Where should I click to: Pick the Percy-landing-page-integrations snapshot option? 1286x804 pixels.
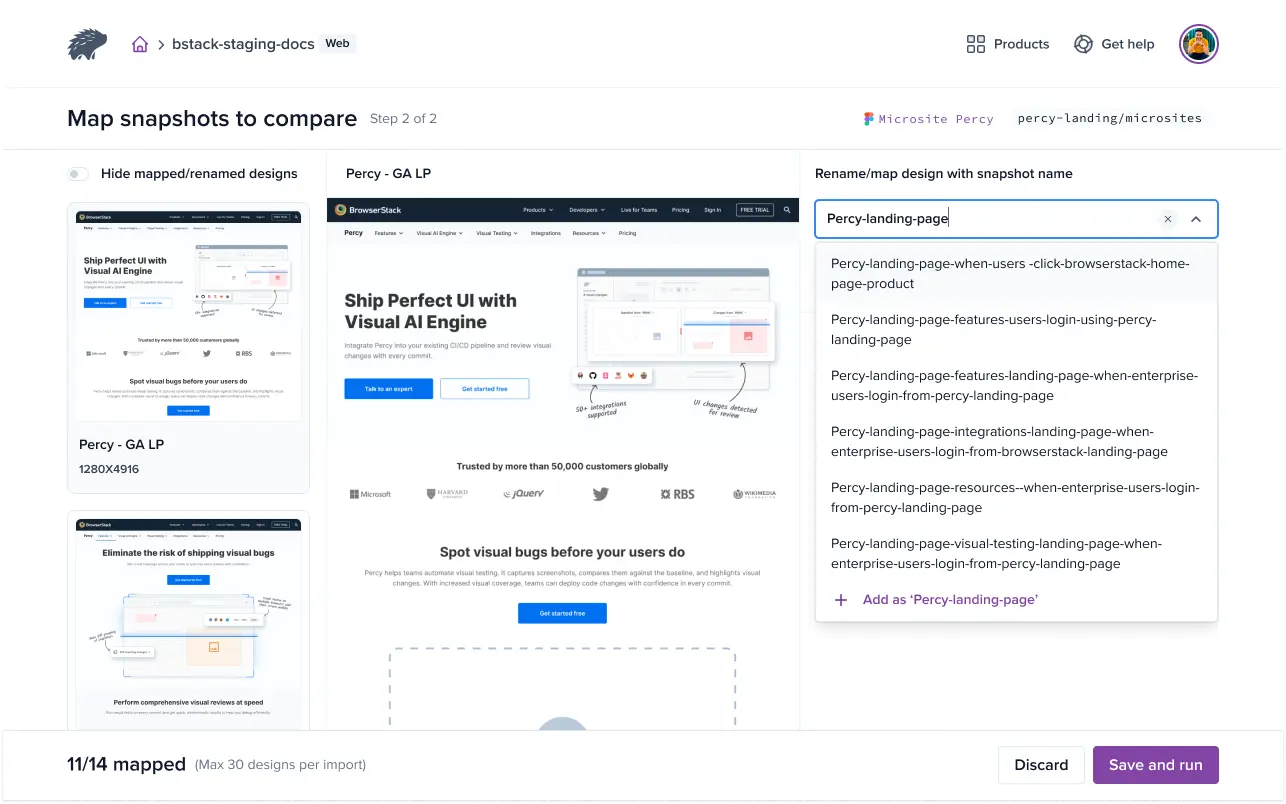click(999, 441)
